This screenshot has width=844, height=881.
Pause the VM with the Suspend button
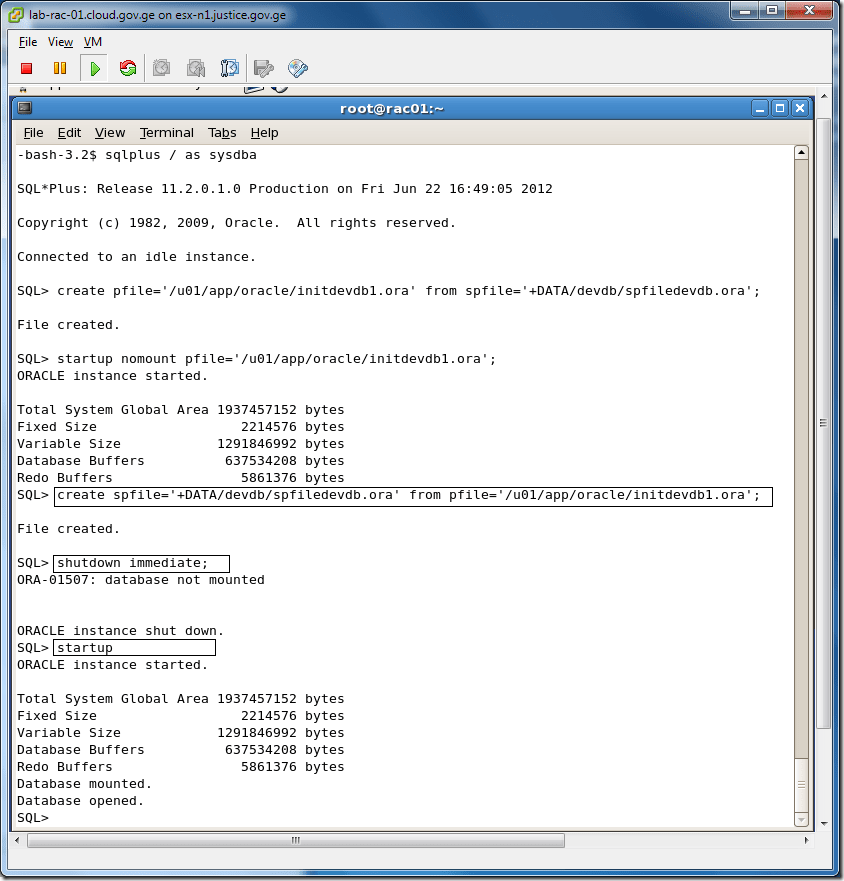tap(60, 68)
